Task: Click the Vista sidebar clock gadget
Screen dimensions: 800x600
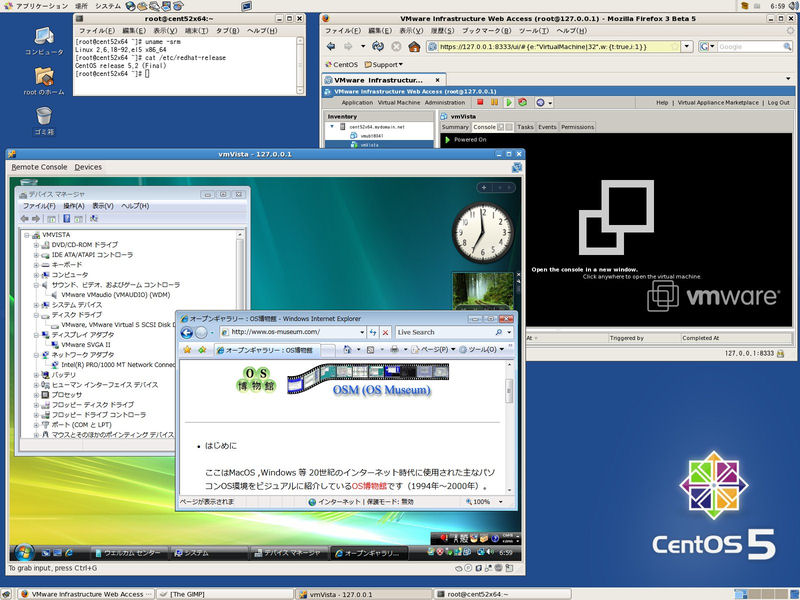Action: [x=483, y=233]
